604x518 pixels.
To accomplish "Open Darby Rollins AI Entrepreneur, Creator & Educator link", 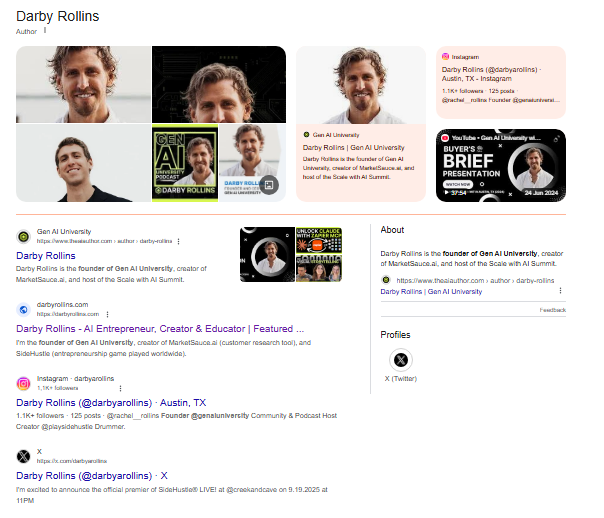I will point(160,329).
